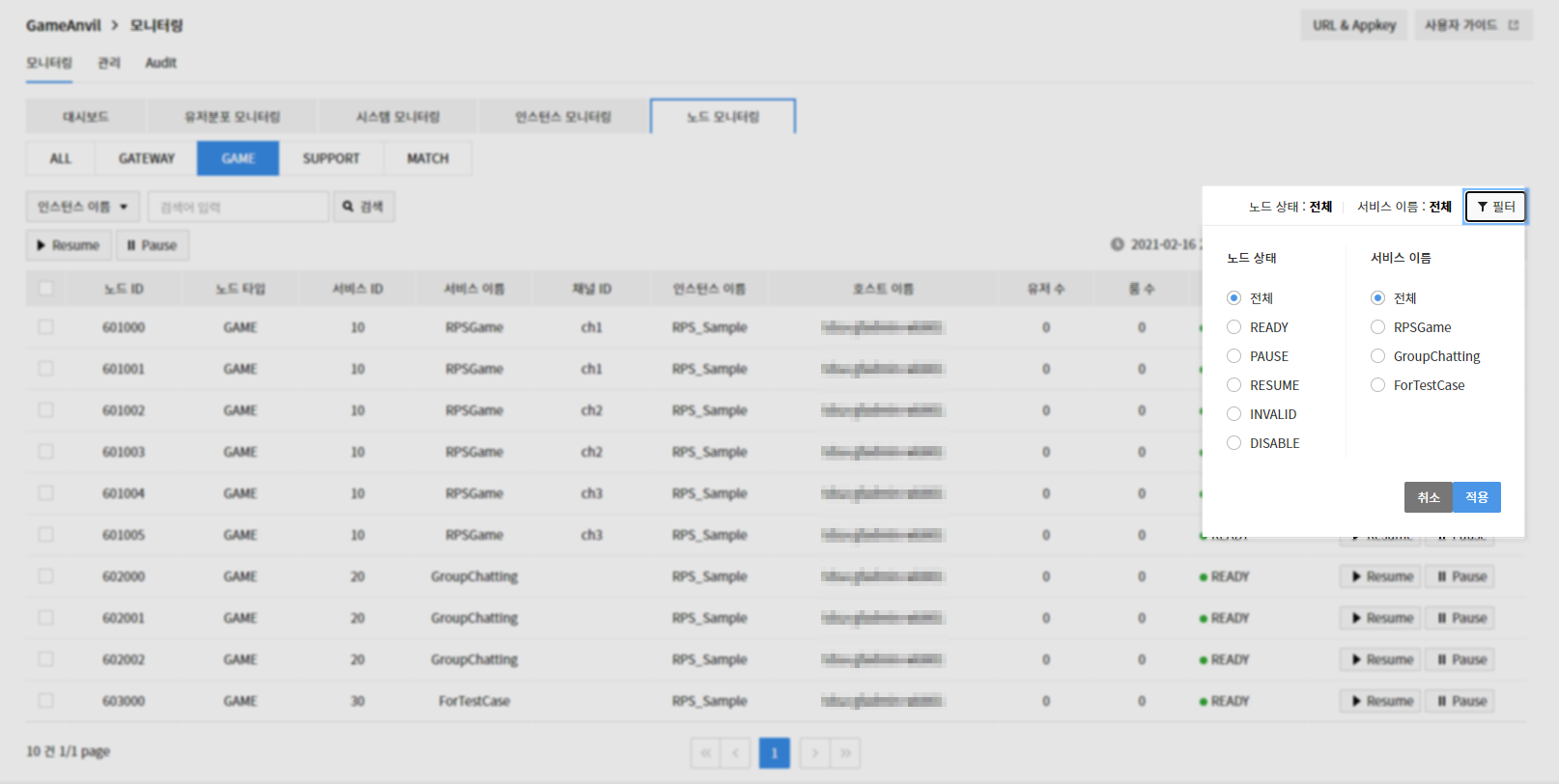Pause node 602002 via row button
The height and width of the screenshot is (784, 1559).
click(1460, 659)
